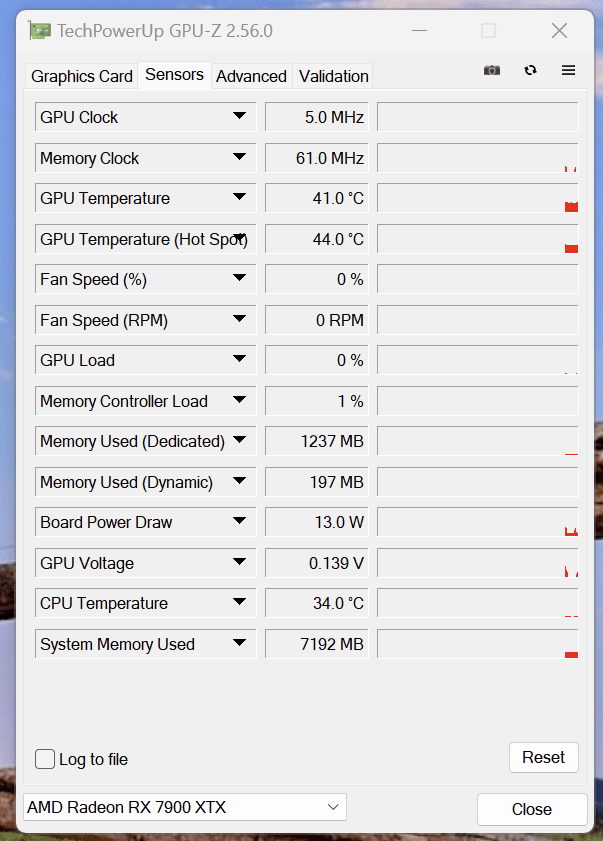Image resolution: width=603 pixels, height=841 pixels.
Task: Click the System Memory Used history graph
Action: [x=478, y=644]
